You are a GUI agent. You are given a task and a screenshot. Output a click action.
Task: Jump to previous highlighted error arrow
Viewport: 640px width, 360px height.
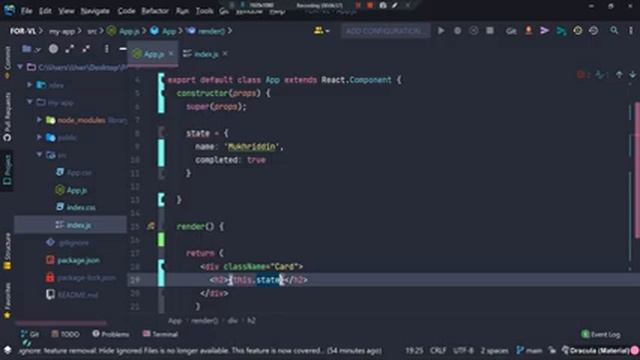coord(619,75)
